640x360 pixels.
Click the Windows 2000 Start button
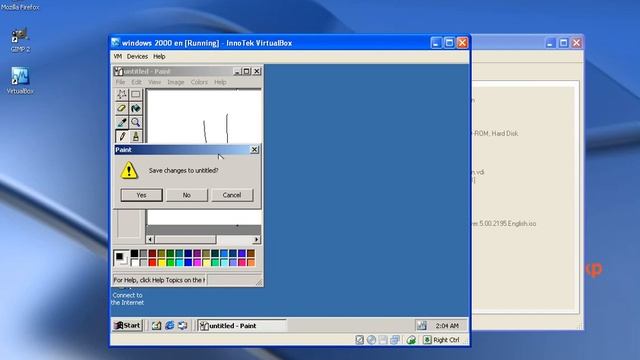[127, 325]
